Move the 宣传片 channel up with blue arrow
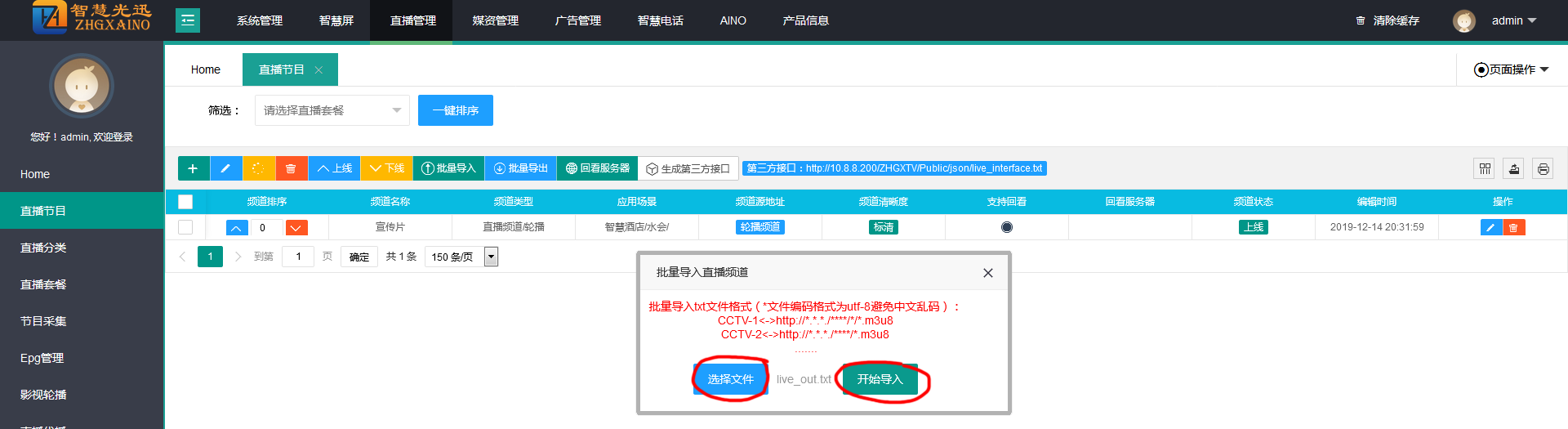The height and width of the screenshot is (429, 1568). pos(237,228)
